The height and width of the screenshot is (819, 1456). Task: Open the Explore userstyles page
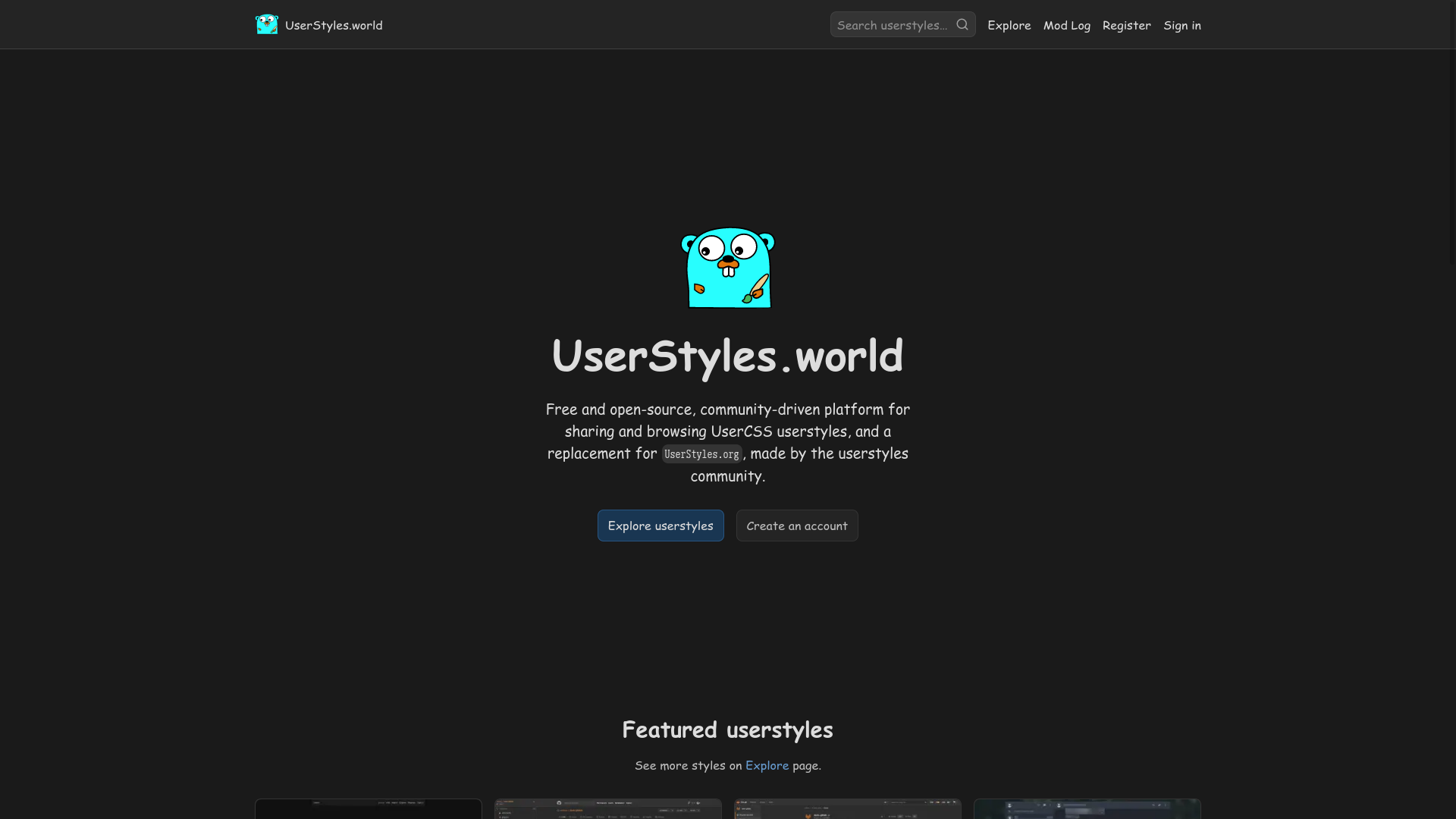(x=660, y=525)
